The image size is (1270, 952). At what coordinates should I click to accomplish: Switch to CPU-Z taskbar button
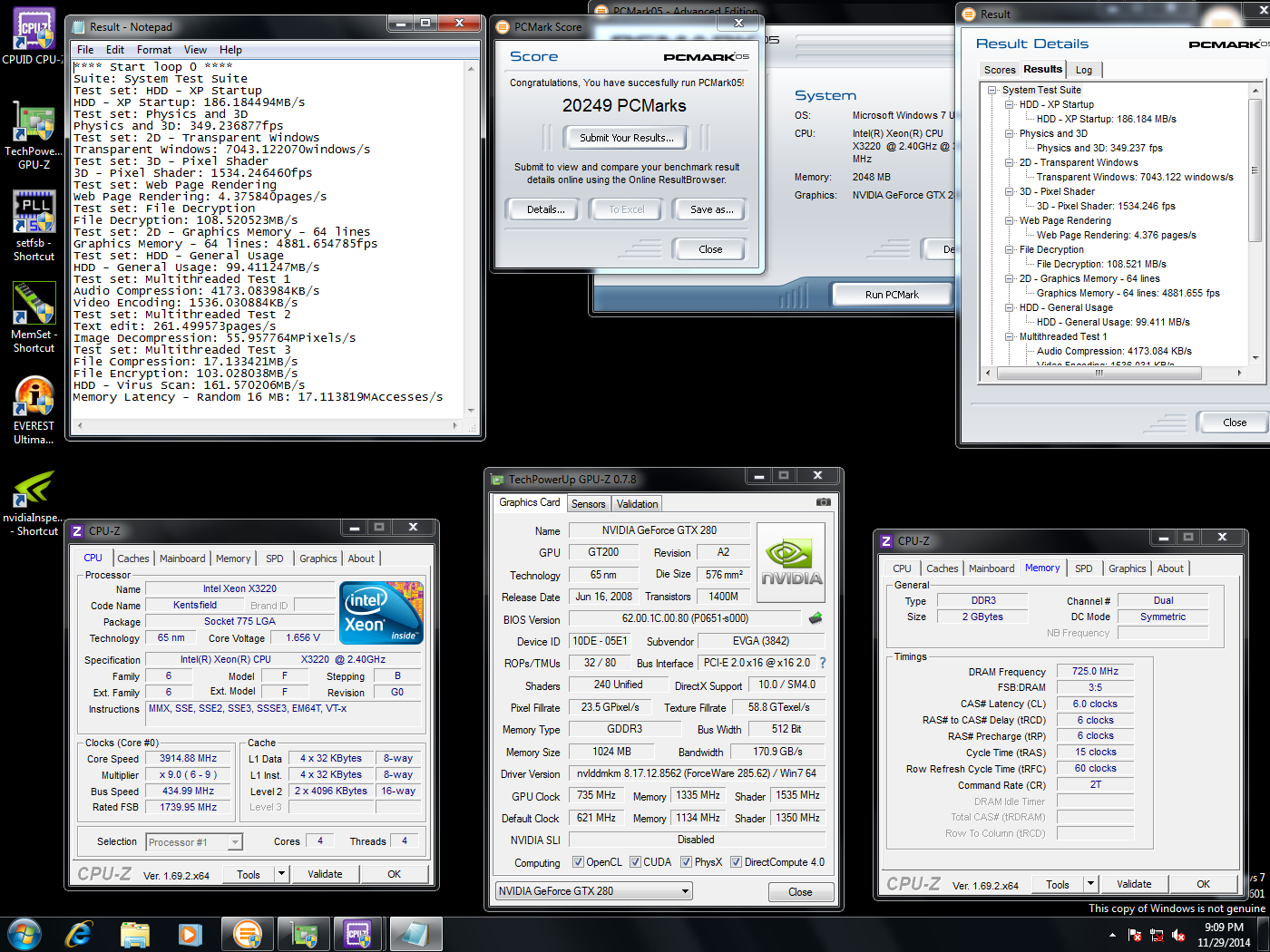click(x=359, y=934)
